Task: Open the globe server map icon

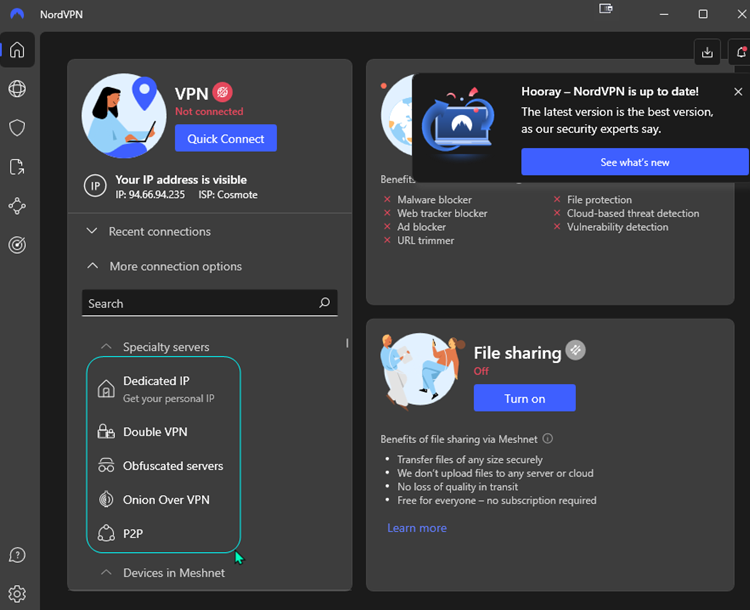Action: (x=17, y=89)
